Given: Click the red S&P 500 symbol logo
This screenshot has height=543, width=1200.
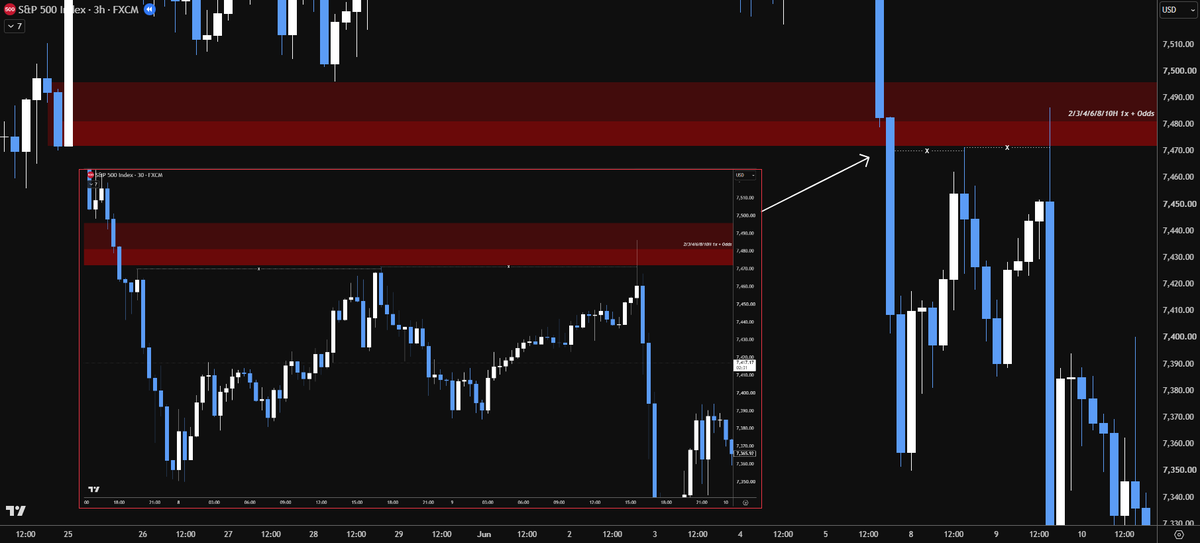Looking at the screenshot, I should tap(9, 9).
